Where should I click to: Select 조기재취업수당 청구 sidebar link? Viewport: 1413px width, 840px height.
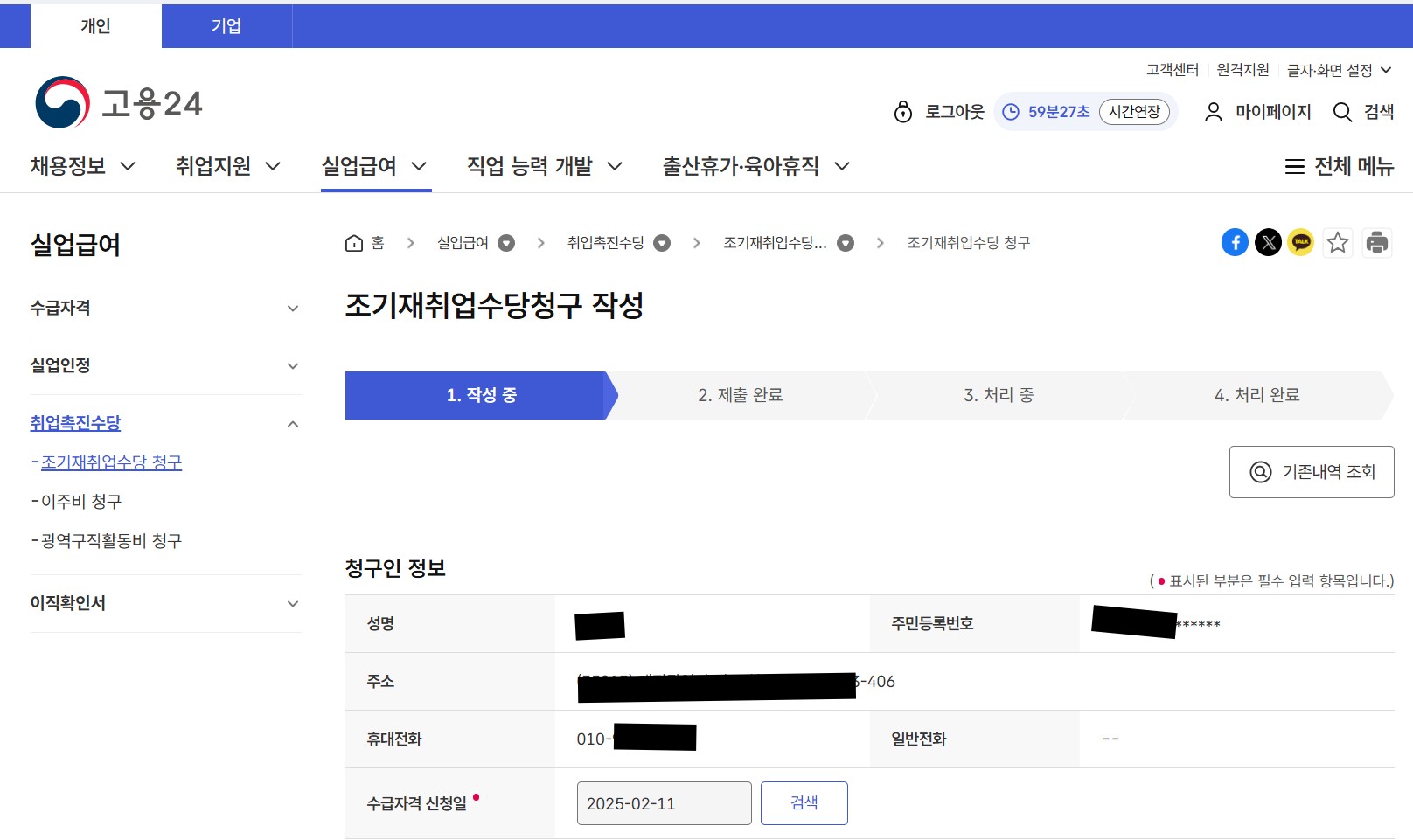click(x=112, y=462)
